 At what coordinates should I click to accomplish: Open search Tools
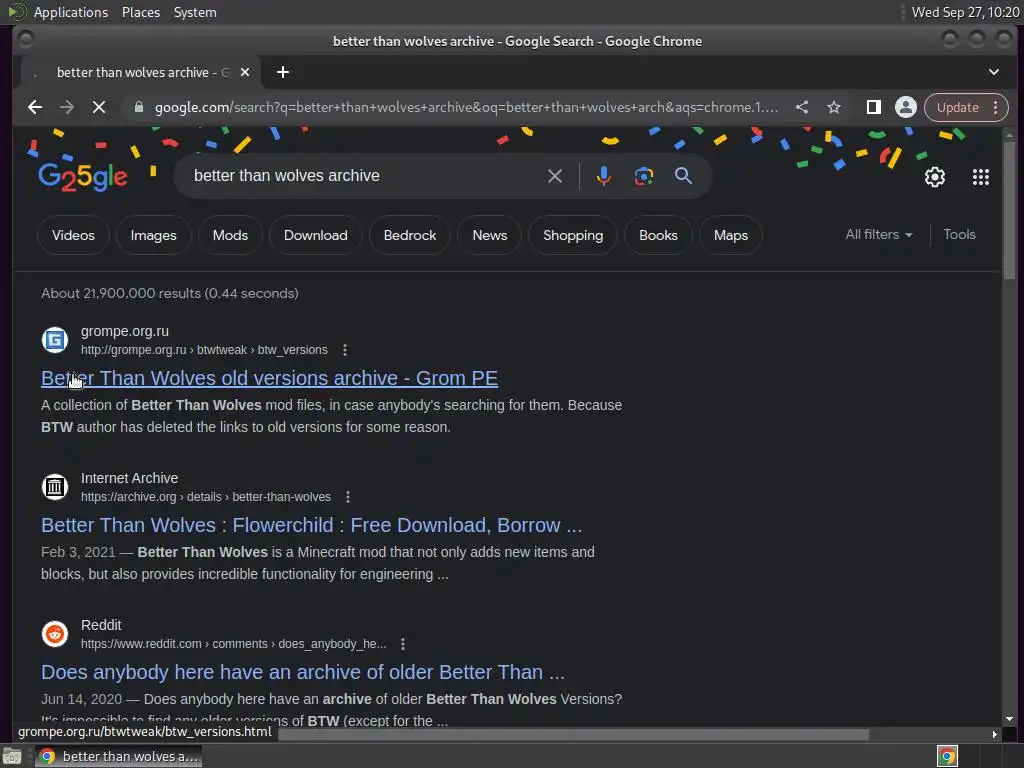point(959,234)
